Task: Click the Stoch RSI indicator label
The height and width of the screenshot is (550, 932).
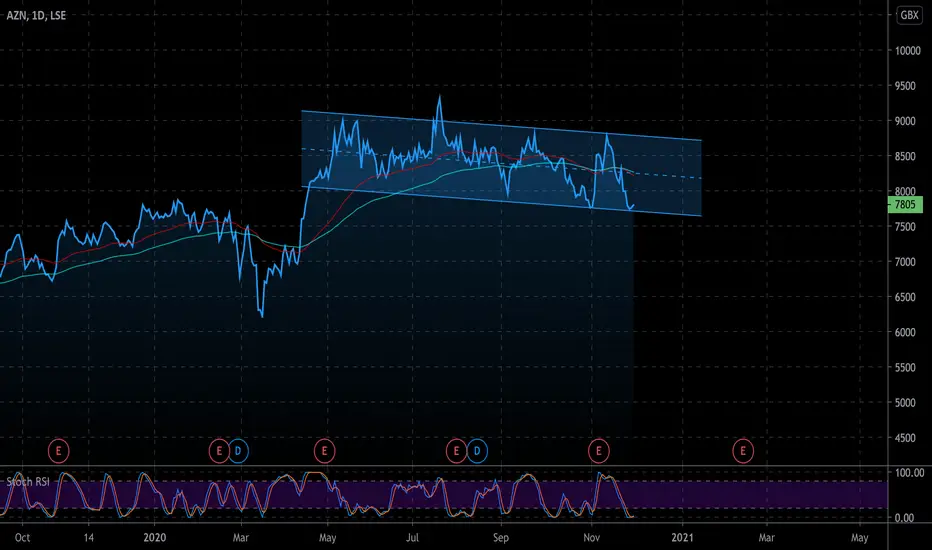Action: pyautogui.click(x=28, y=482)
